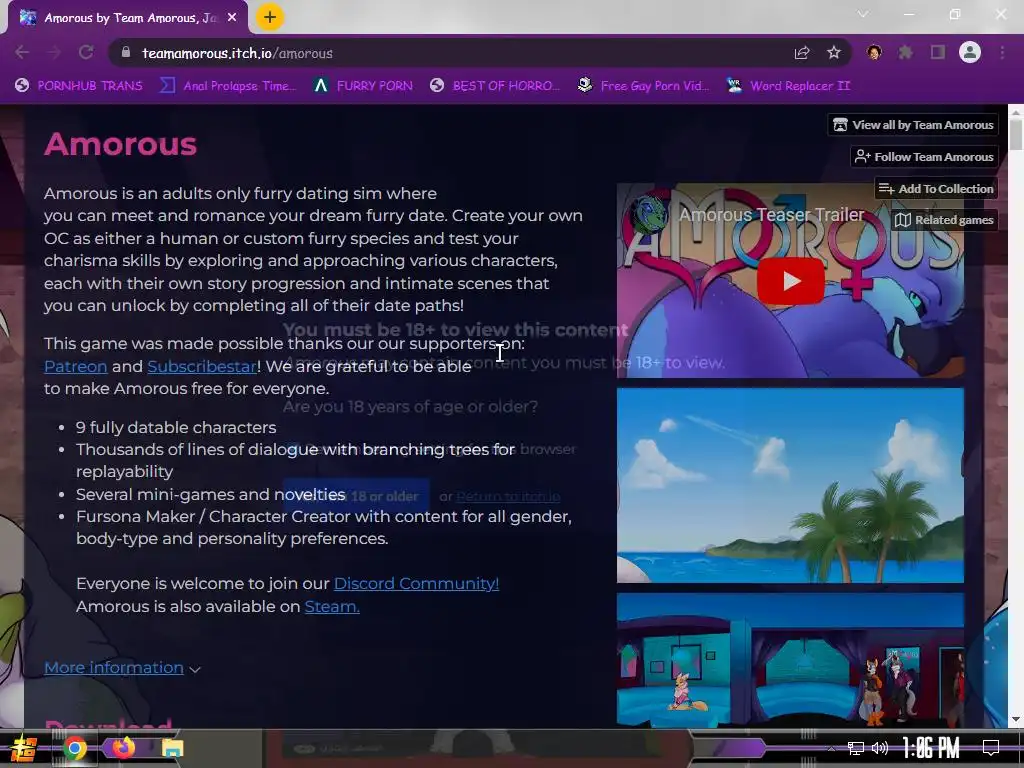This screenshot has height=768, width=1024.
Task: Click the network icon in system tray
Action: [x=856, y=748]
